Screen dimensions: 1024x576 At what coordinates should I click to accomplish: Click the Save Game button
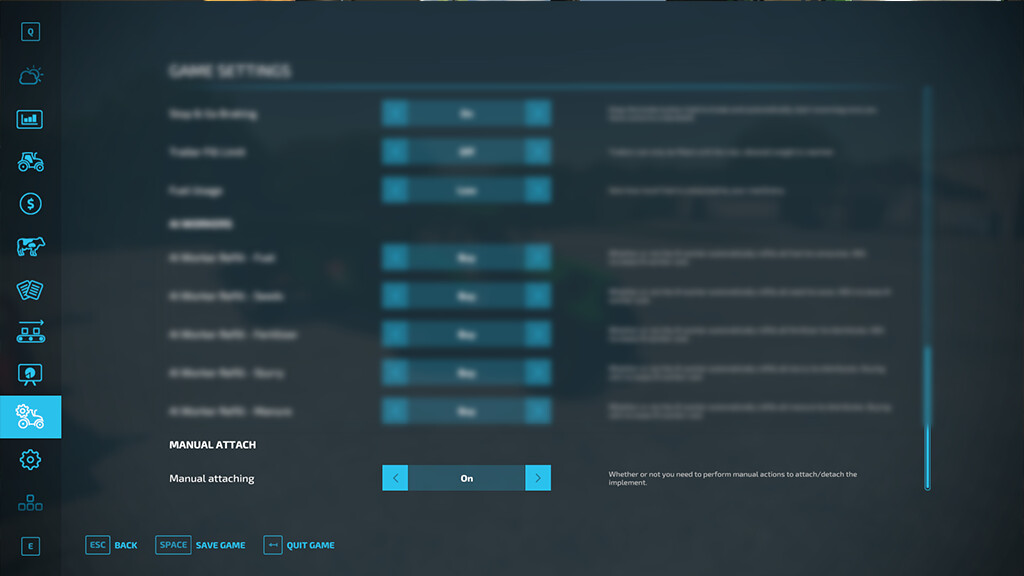coord(201,545)
